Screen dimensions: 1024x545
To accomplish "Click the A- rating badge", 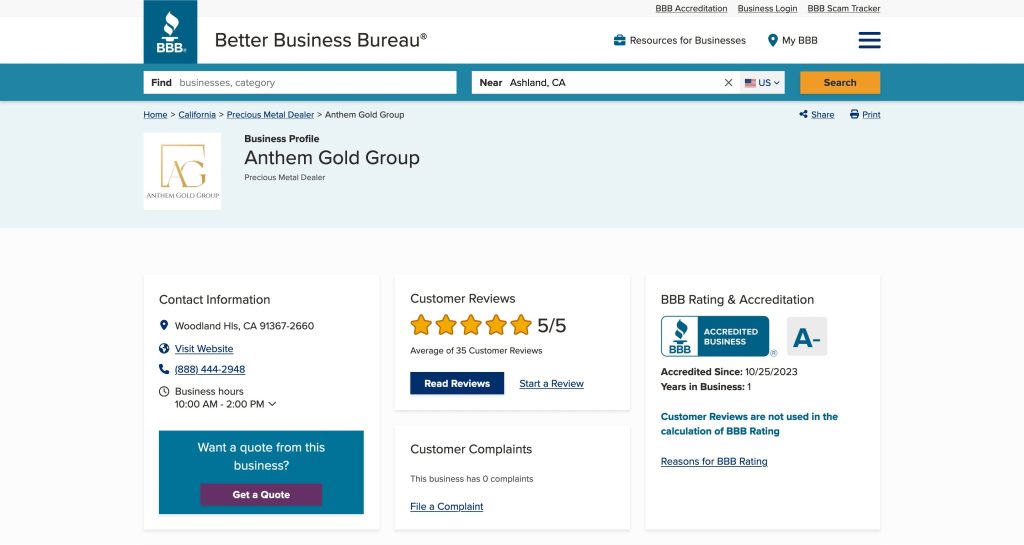I will pyautogui.click(x=807, y=338).
